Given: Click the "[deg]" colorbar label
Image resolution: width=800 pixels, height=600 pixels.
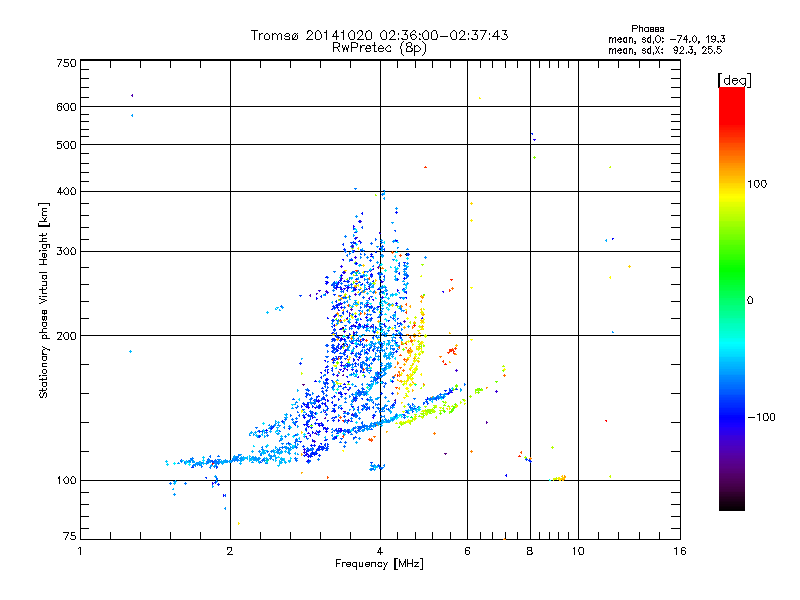Looking at the screenshot, I should (x=734, y=80).
